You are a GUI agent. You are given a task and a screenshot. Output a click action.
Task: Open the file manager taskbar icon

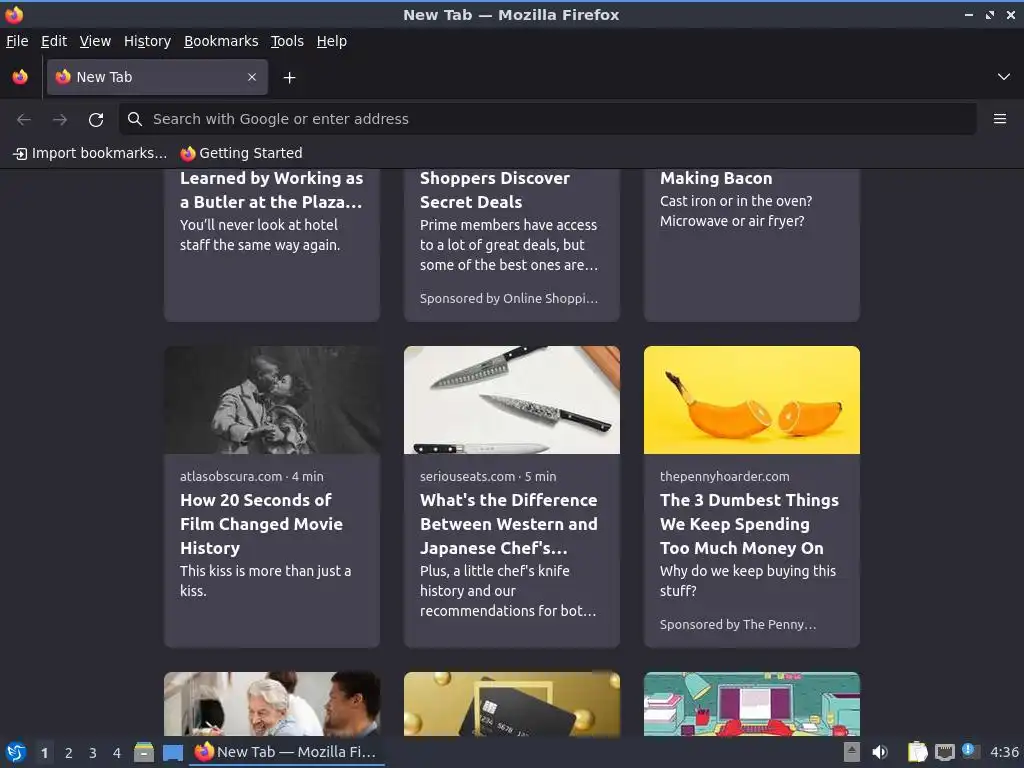click(x=144, y=752)
